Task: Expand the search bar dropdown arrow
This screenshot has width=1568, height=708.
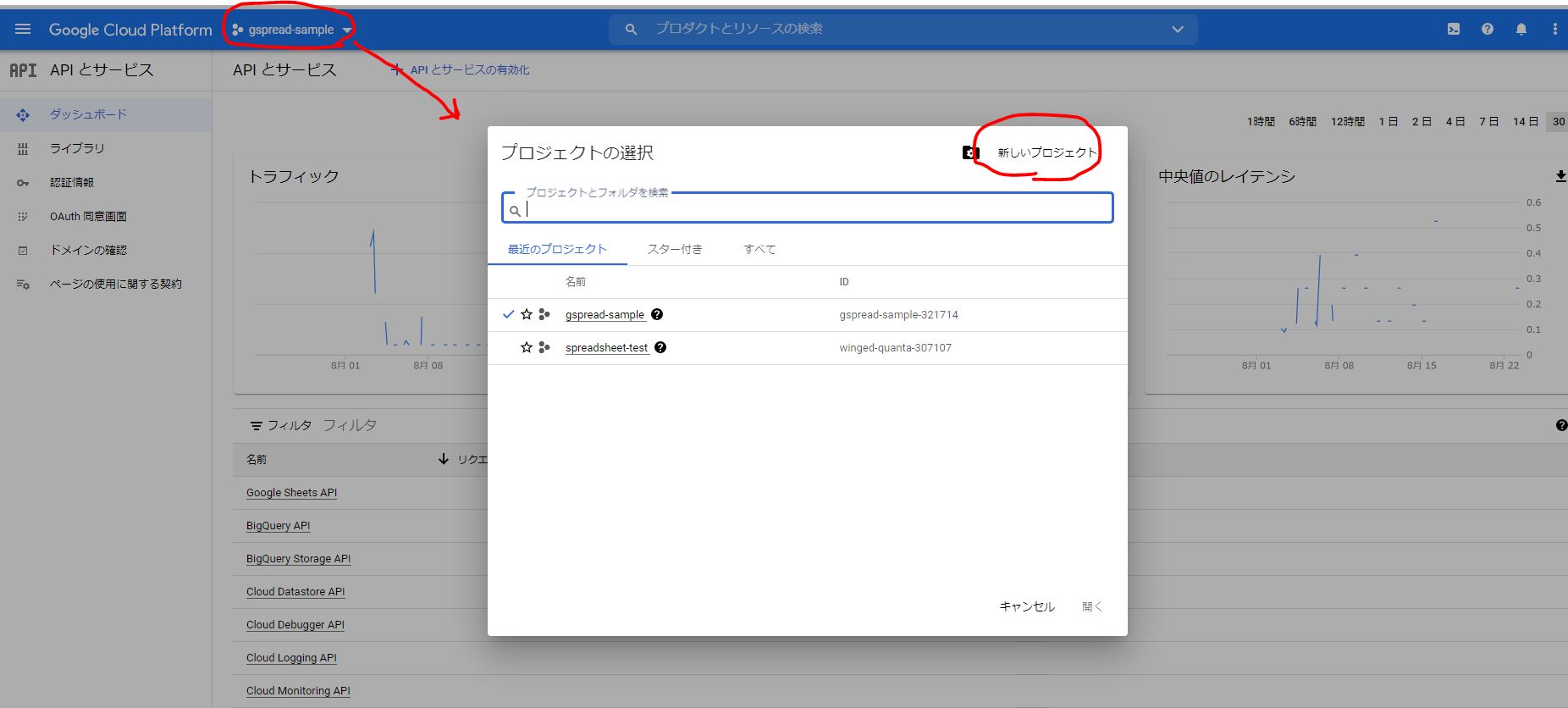Action: [1177, 30]
